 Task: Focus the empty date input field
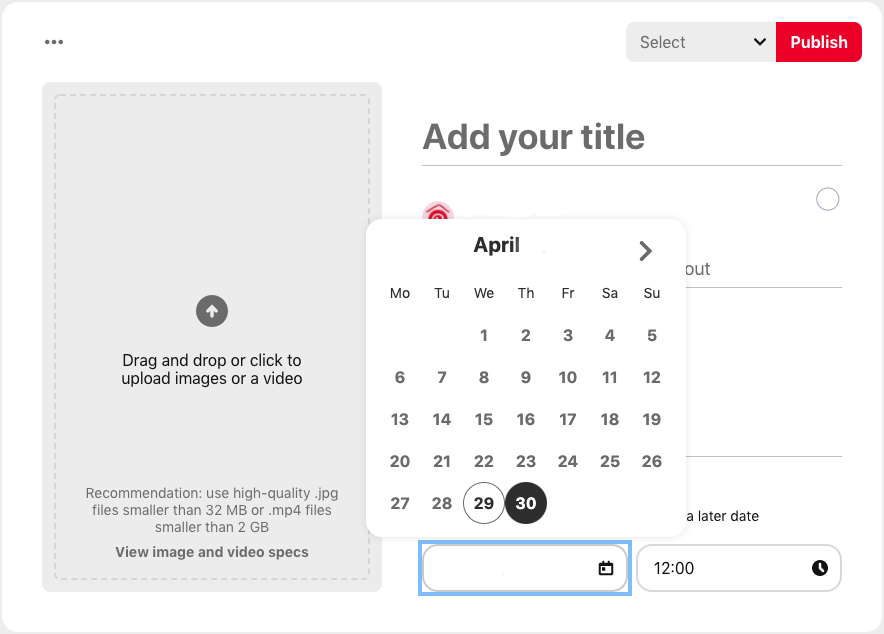tap(524, 568)
